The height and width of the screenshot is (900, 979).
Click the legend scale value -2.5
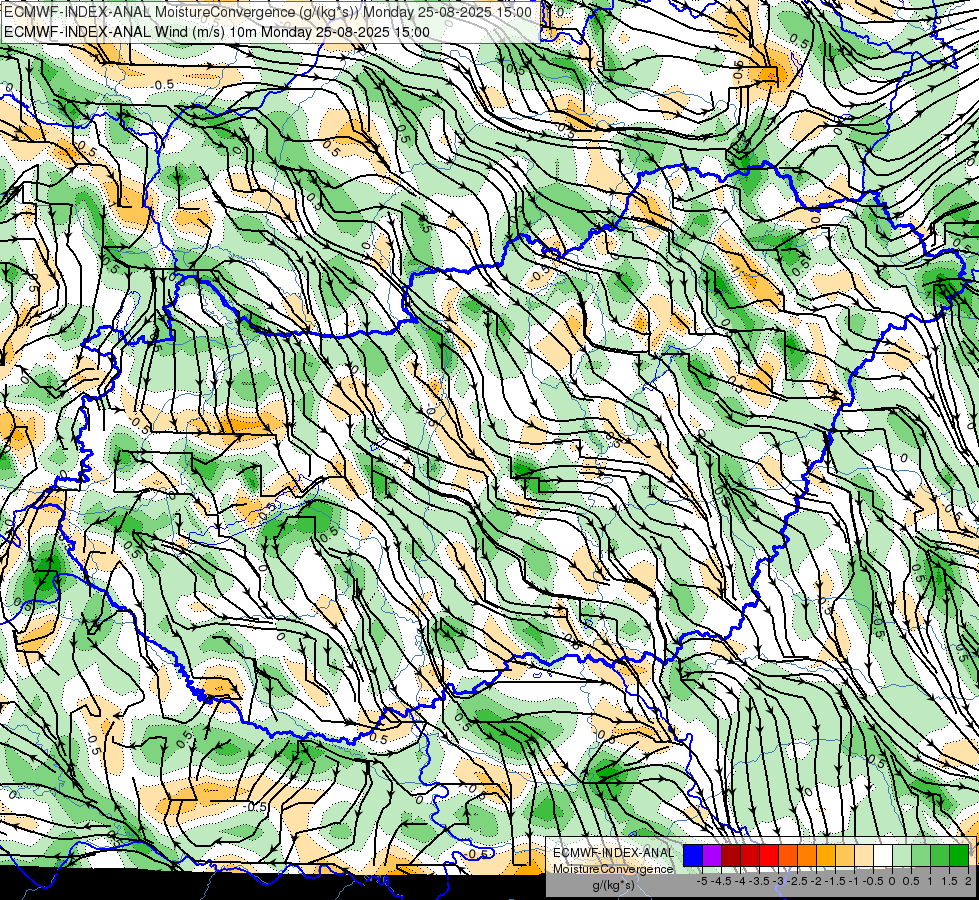coord(797,881)
